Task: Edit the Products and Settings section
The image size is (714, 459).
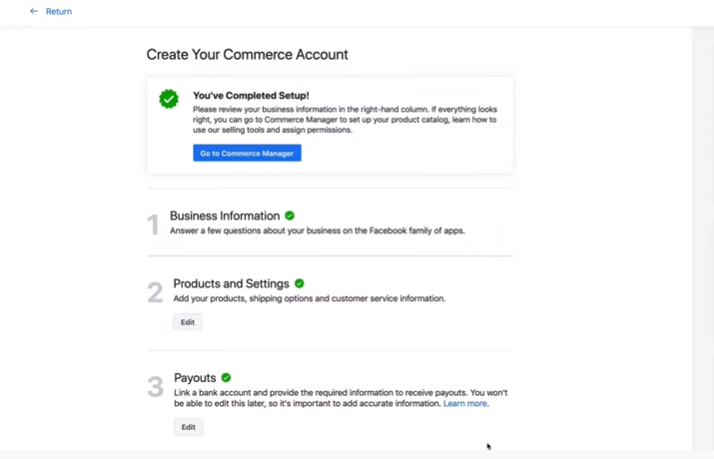Action: tap(188, 322)
